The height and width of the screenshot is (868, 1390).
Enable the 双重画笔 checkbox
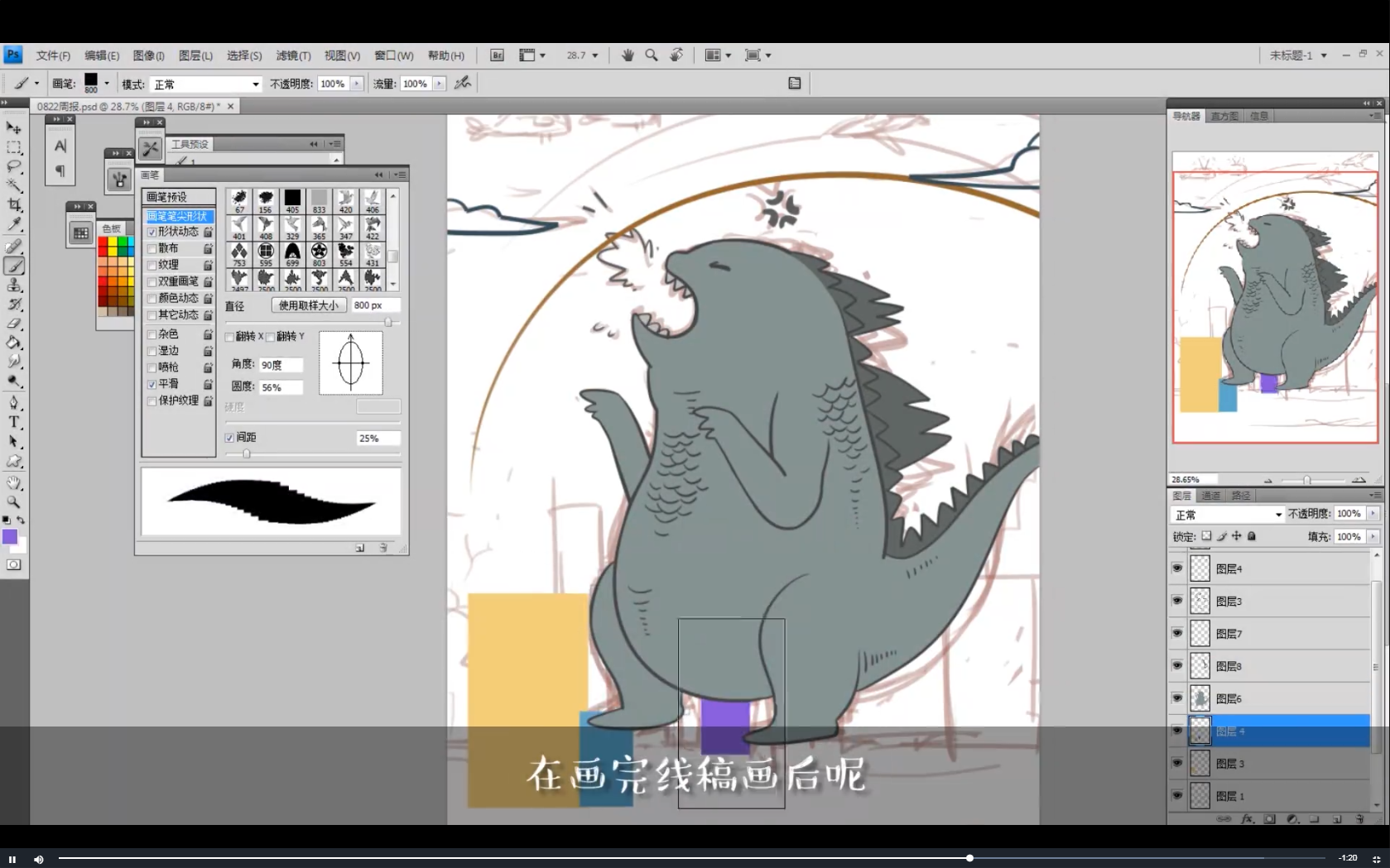click(152, 282)
